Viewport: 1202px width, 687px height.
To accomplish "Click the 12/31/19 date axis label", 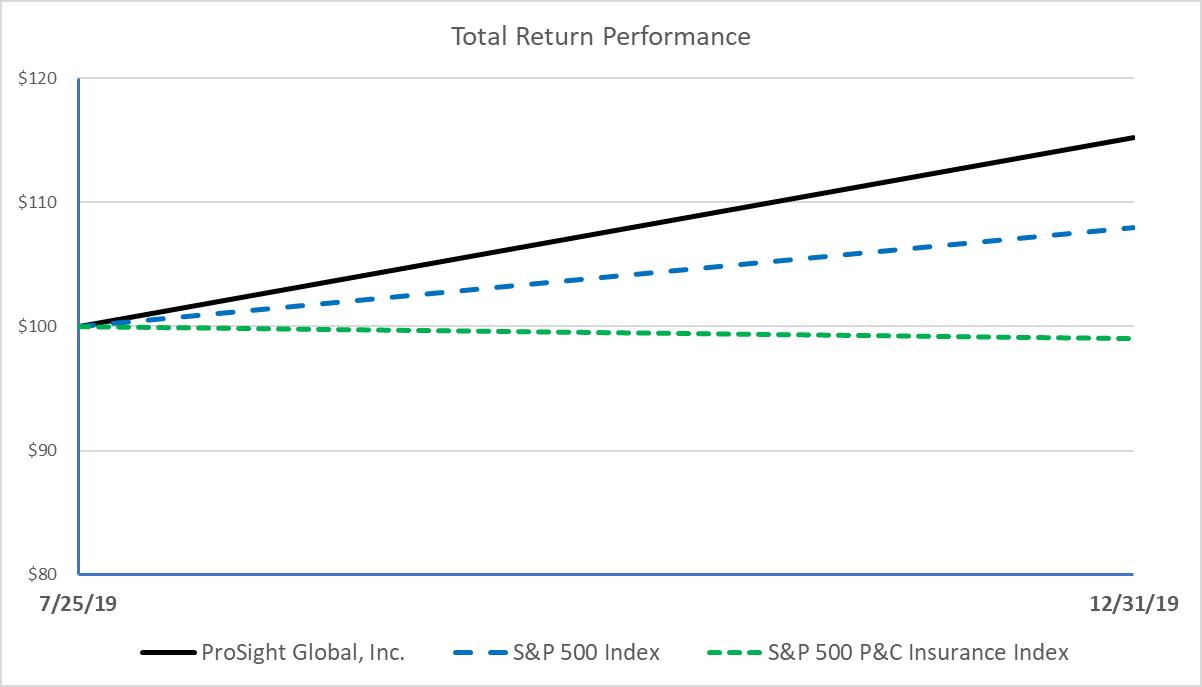I will (1132, 603).
